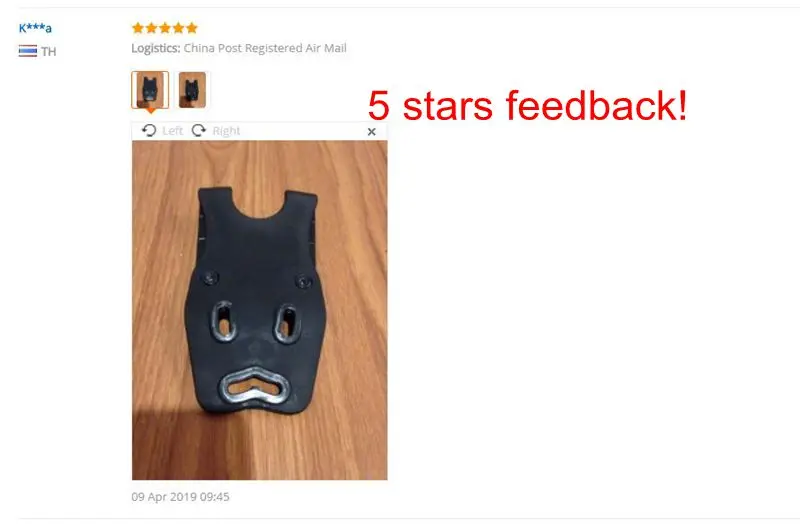The width and height of the screenshot is (800, 526).
Task: Click the third orange rating star
Action: [165, 28]
